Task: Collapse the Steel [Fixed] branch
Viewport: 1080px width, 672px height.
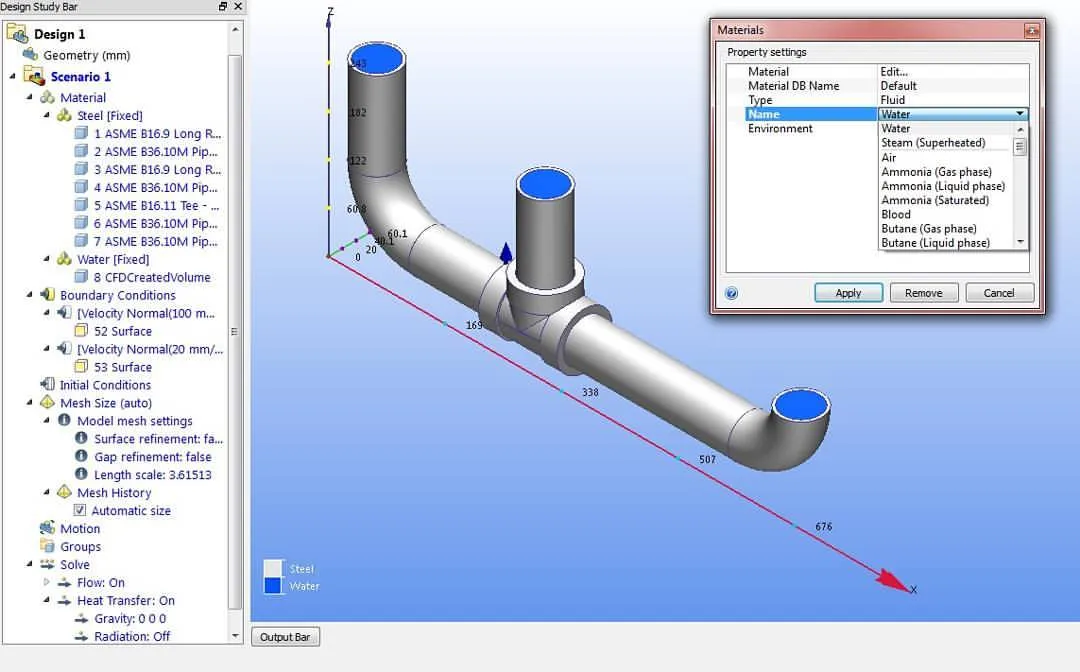Action: point(47,115)
